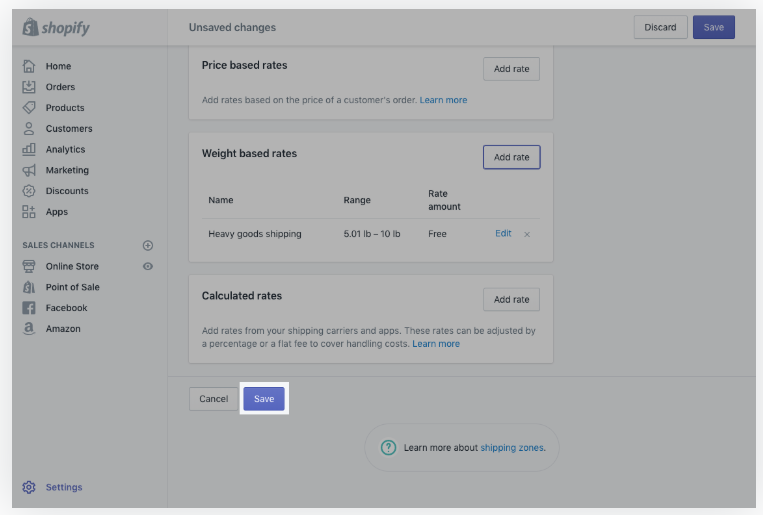Click the Free rate amount cell
Image resolution: width=763 pixels, height=515 pixels.
[x=437, y=234]
